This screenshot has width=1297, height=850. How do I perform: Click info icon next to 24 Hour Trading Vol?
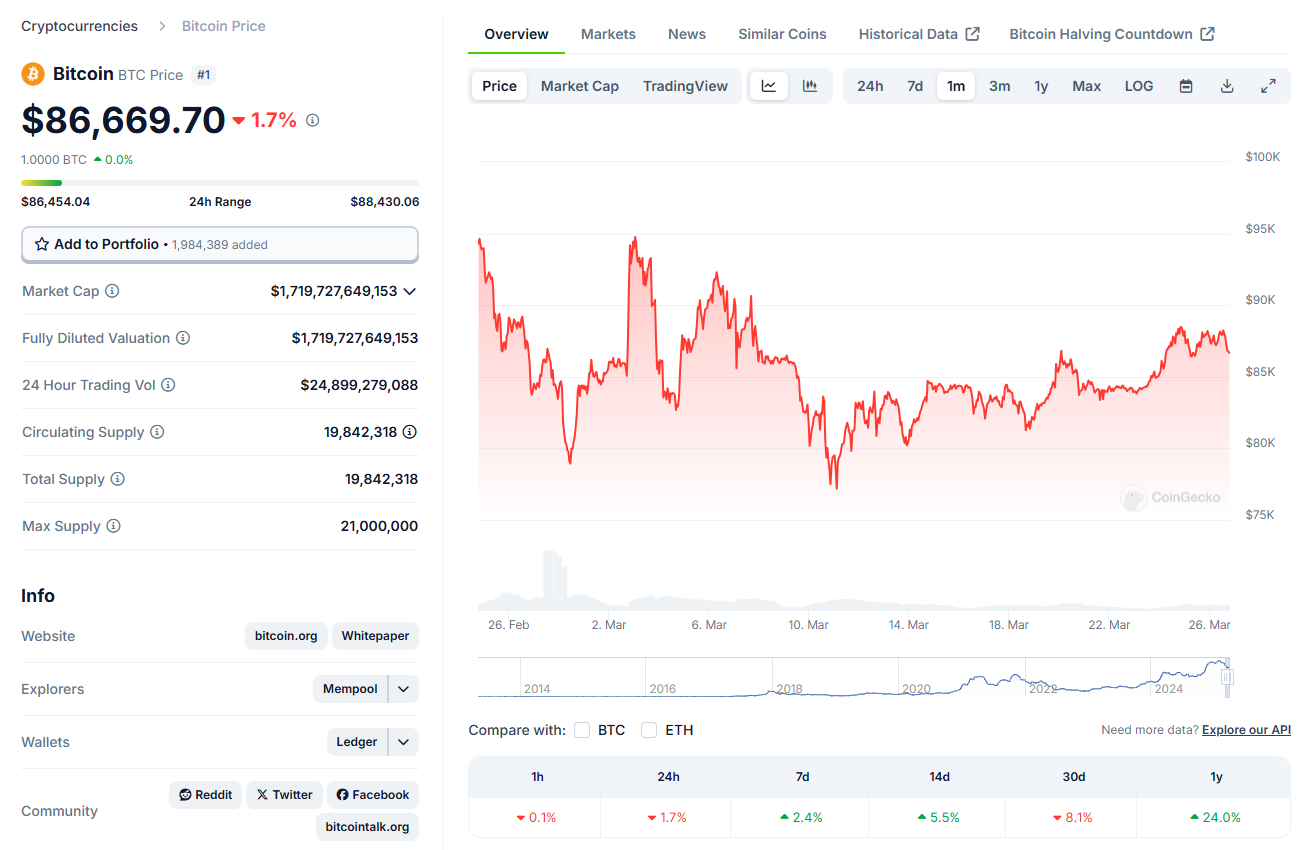(x=168, y=385)
